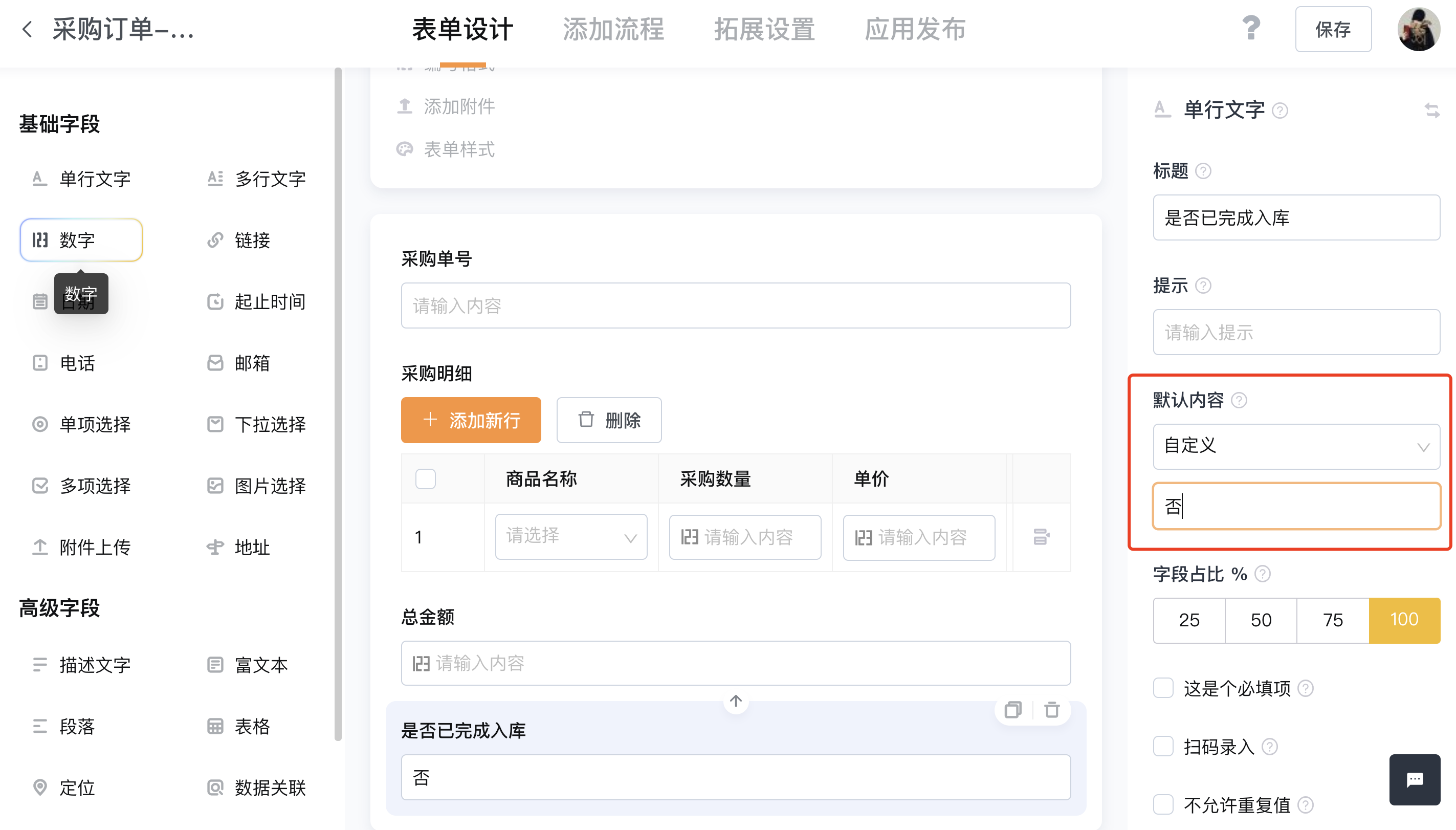The width and height of the screenshot is (1456, 830).
Task: Open the 商品名称 请选择 dropdown
Action: coord(571,537)
